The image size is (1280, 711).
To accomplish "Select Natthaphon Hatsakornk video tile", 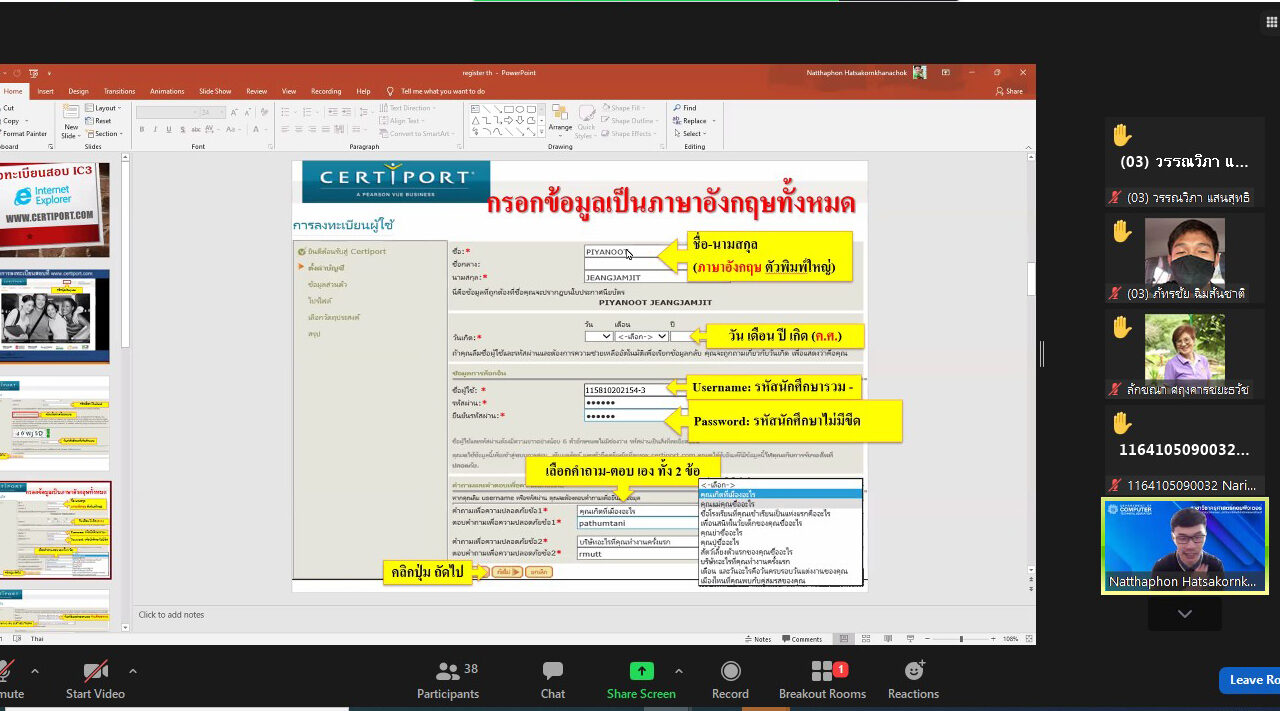I will [x=1184, y=546].
